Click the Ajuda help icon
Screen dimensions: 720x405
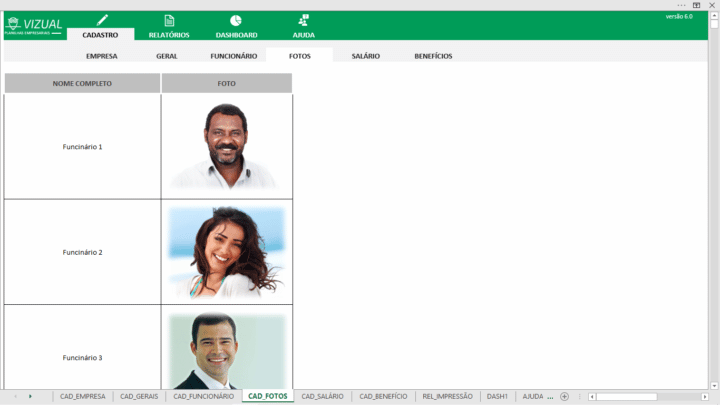(x=303, y=20)
